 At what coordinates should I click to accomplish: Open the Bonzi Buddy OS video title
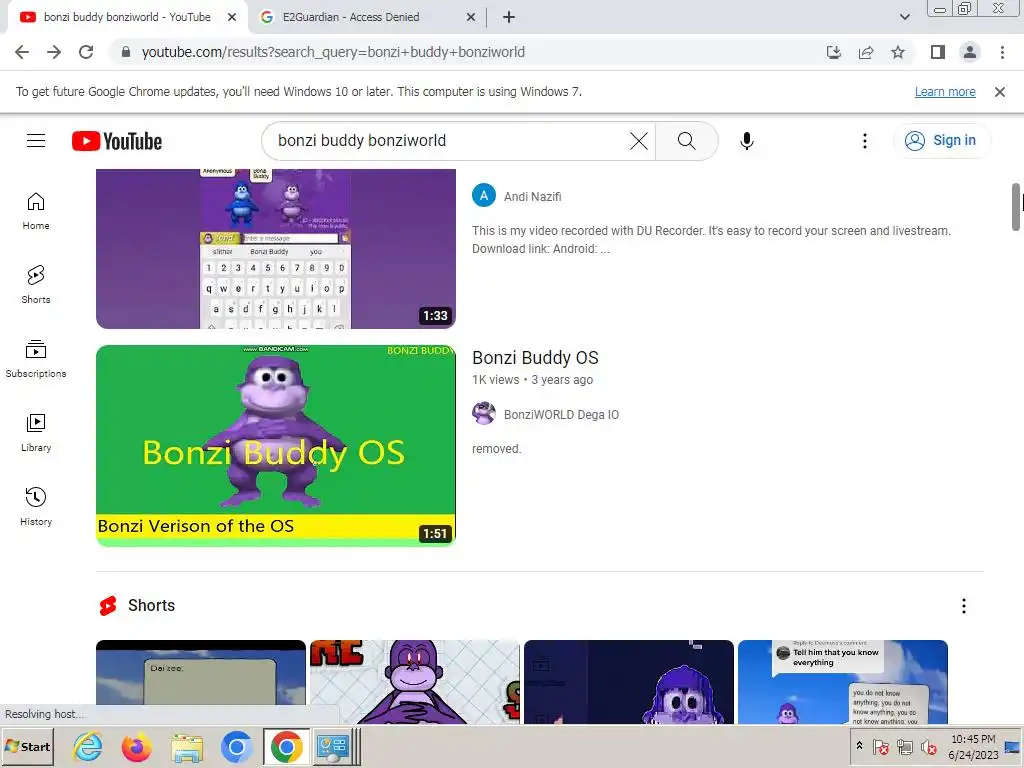(x=535, y=358)
